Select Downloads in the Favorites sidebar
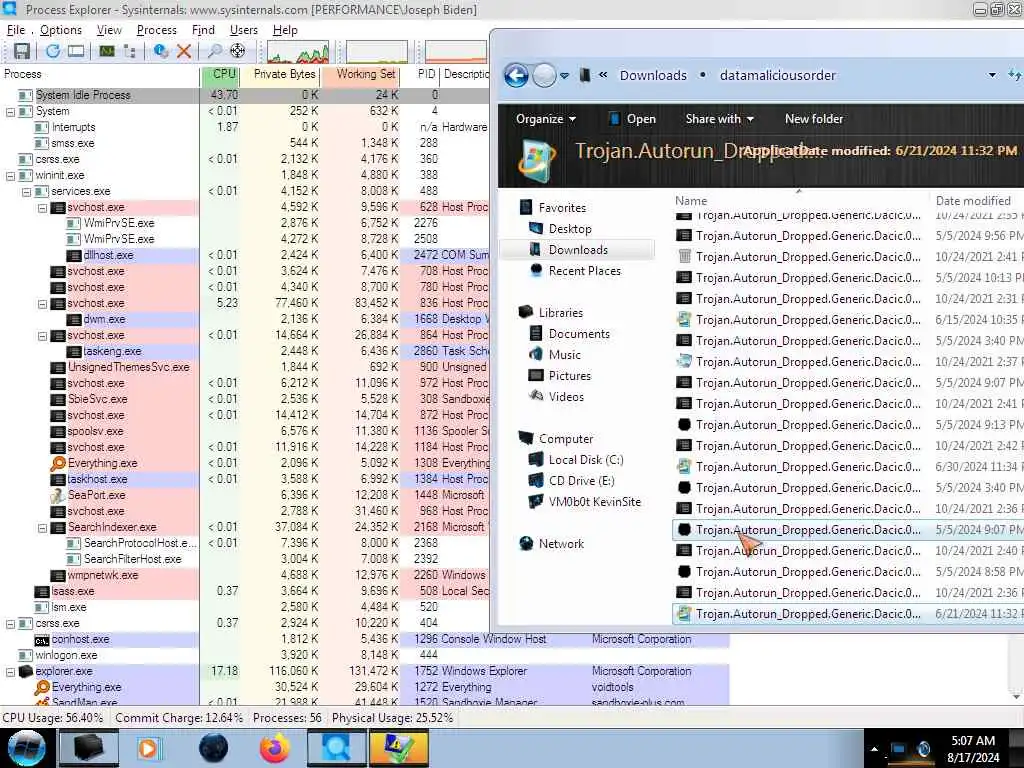Image resolution: width=1024 pixels, height=768 pixels. click(x=577, y=250)
